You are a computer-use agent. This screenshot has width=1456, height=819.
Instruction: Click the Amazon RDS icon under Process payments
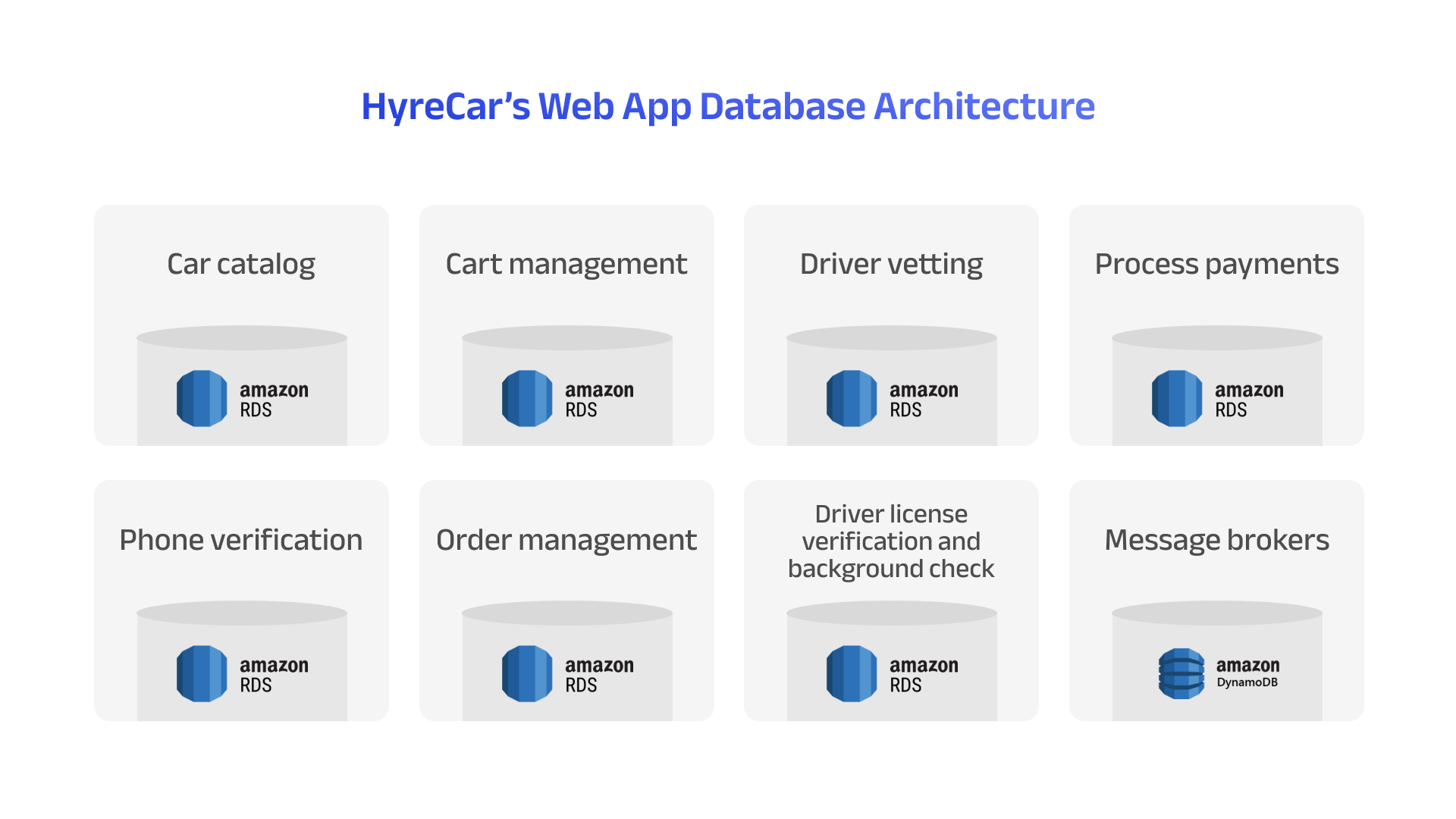pos(1177,398)
